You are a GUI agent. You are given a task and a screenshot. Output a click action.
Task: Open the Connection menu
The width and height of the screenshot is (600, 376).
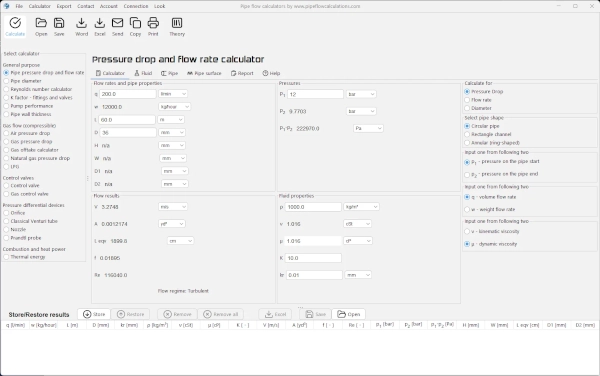[136, 6]
